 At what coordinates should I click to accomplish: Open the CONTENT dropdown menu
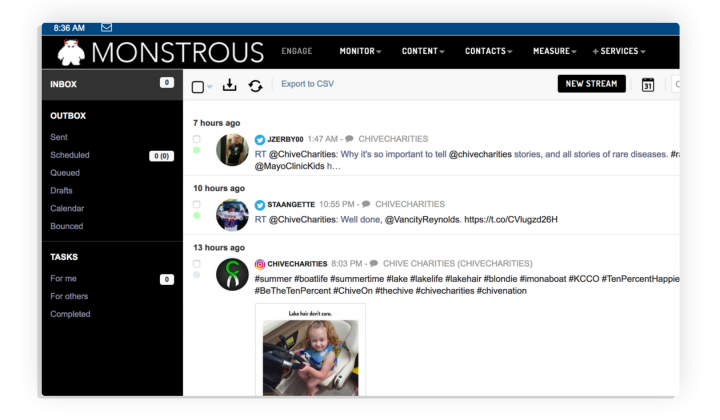[423, 51]
